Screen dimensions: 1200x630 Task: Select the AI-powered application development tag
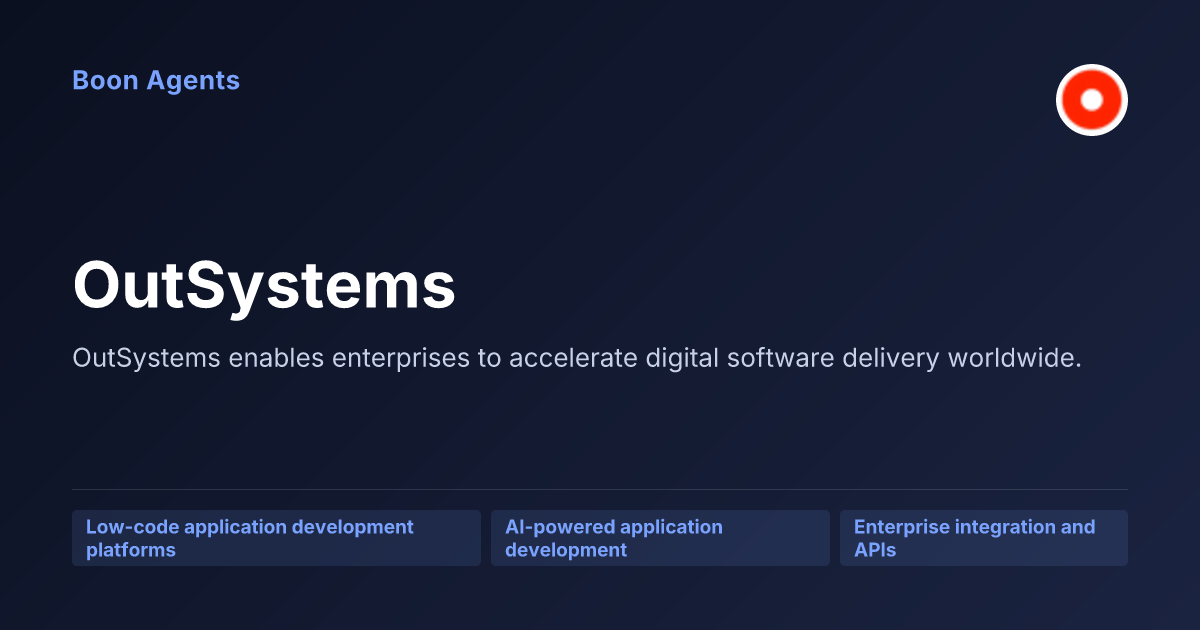click(660, 538)
